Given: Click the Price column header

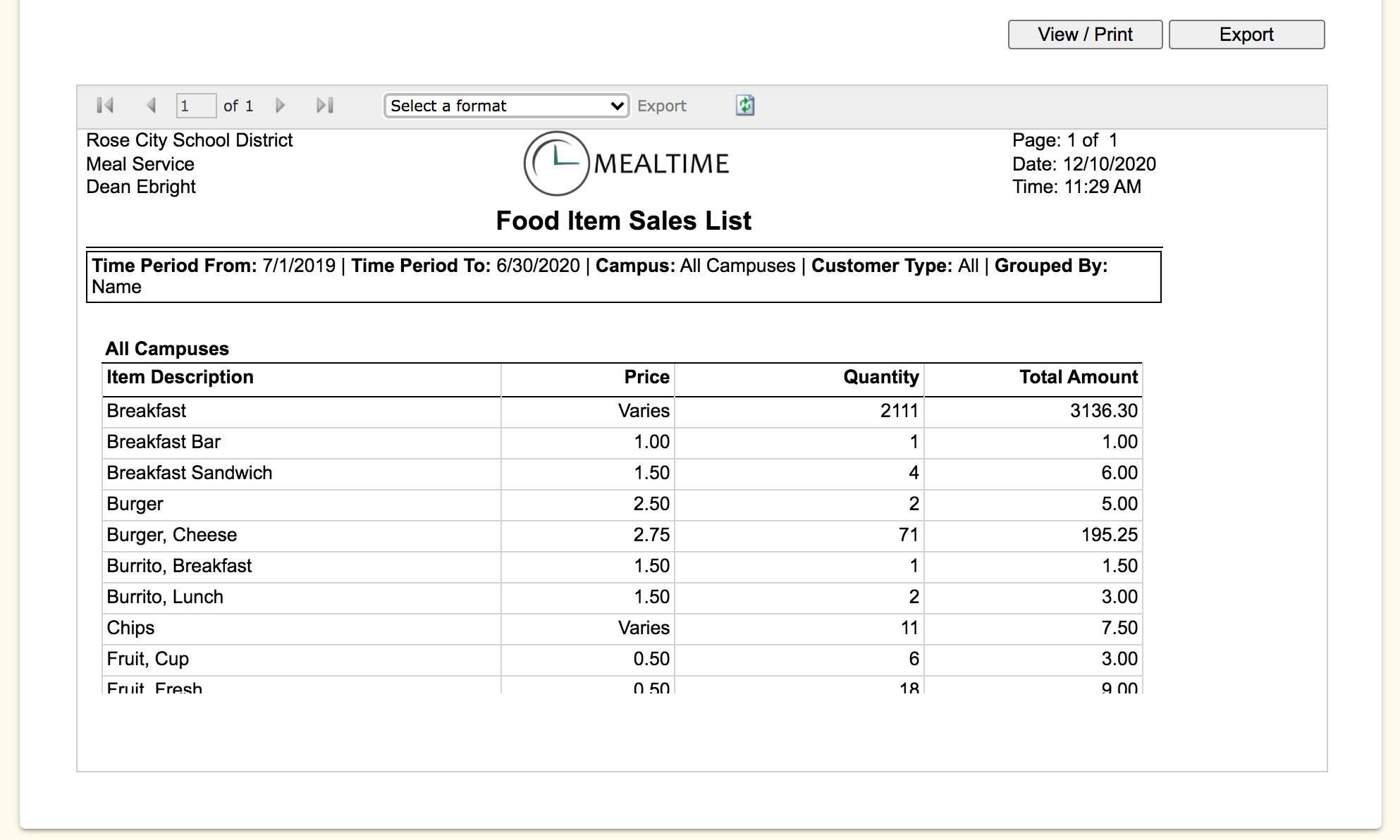Looking at the screenshot, I should tap(646, 378).
